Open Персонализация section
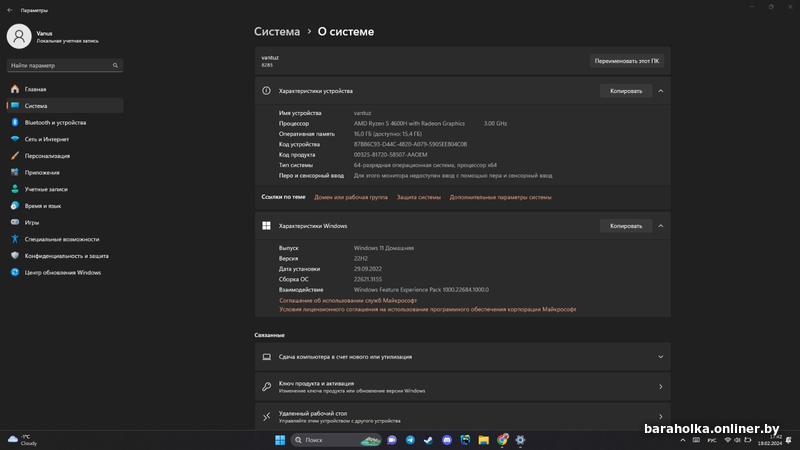Image resolution: width=800 pixels, height=450 pixels. pos(65,156)
